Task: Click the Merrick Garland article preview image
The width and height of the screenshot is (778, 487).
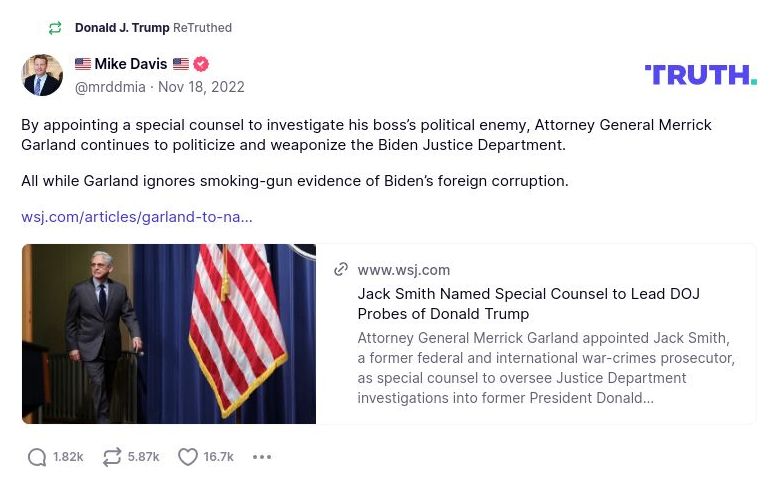Action: 169,334
